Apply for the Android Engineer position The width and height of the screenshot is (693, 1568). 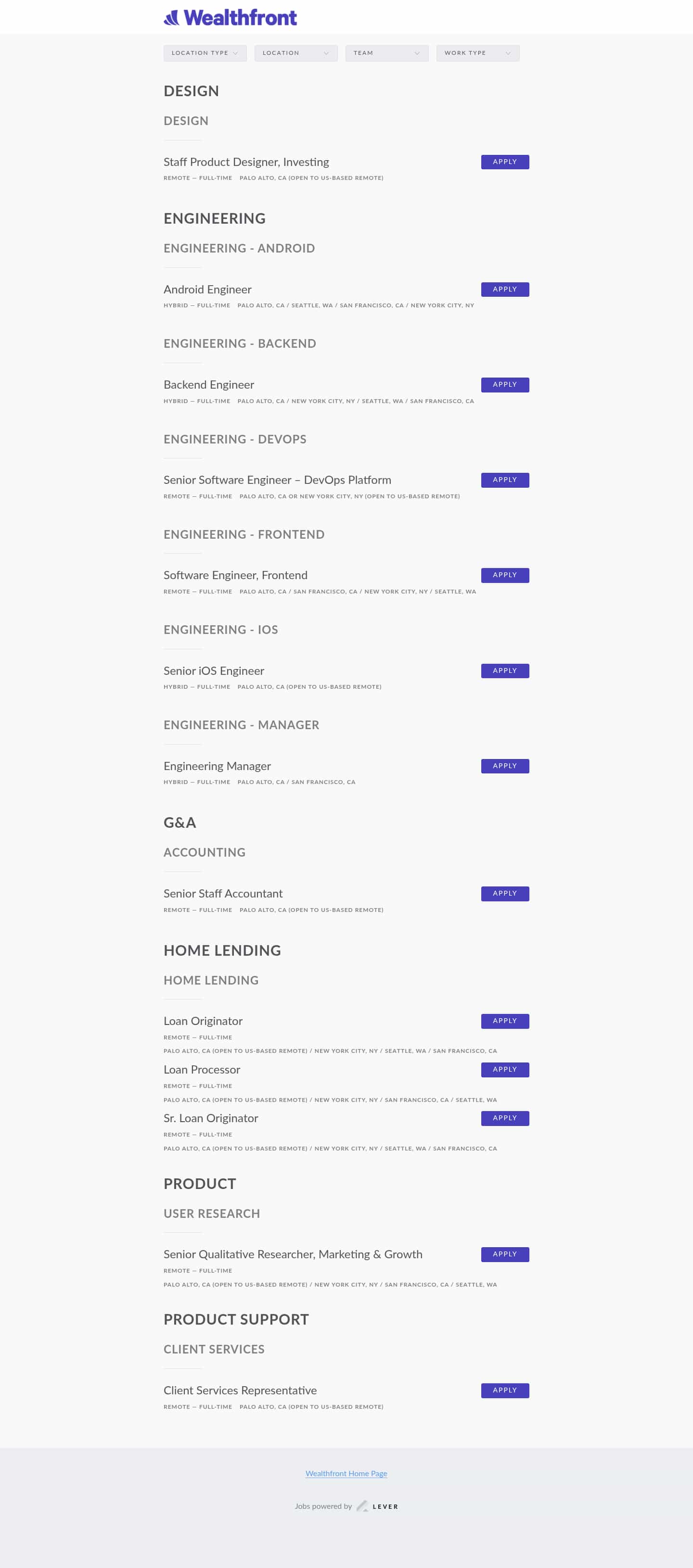(504, 289)
